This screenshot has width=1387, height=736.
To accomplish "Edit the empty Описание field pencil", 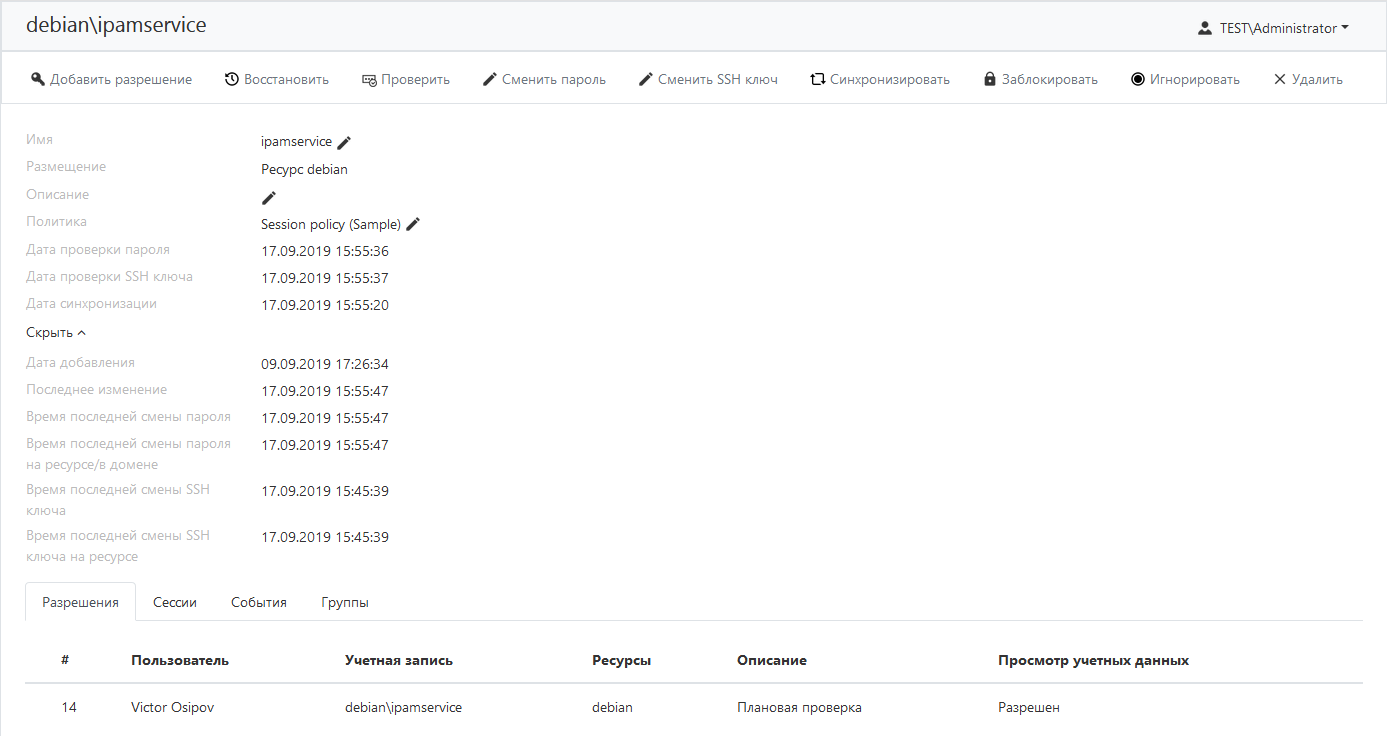I will pyautogui.click(x=268, y=198).
